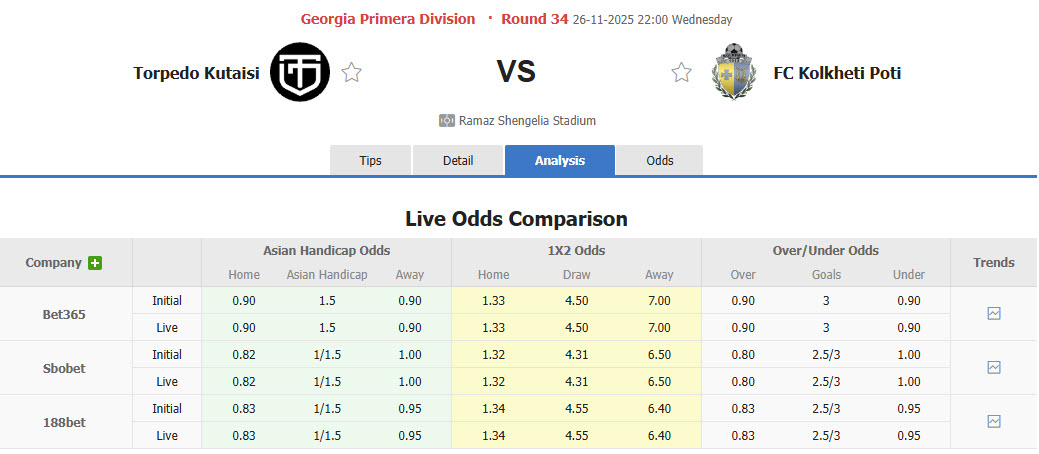The image size is (1039, 454).
Task: Favorite FC Kolkheti Poti with the star icon
Action: pyautogui.click(x=682, y=72)
